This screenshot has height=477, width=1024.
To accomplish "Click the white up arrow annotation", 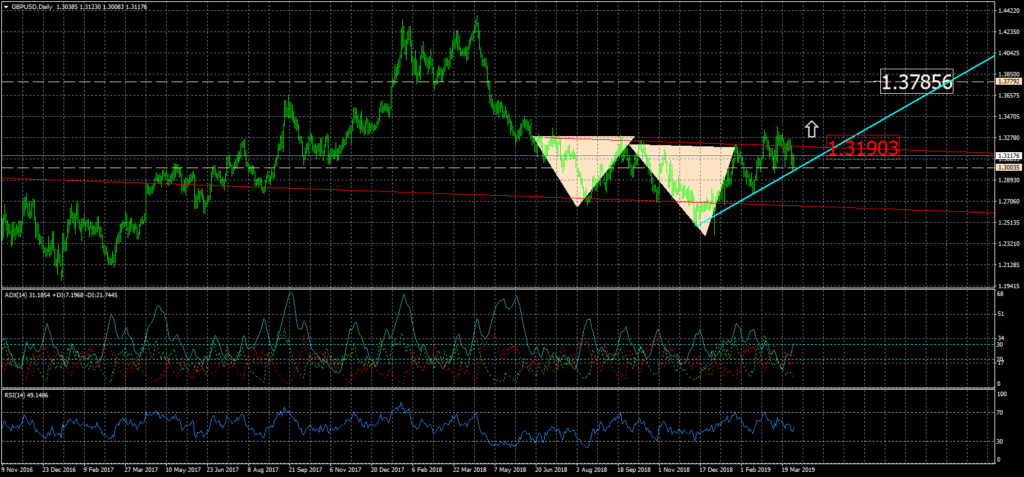I will pos(812,129).
